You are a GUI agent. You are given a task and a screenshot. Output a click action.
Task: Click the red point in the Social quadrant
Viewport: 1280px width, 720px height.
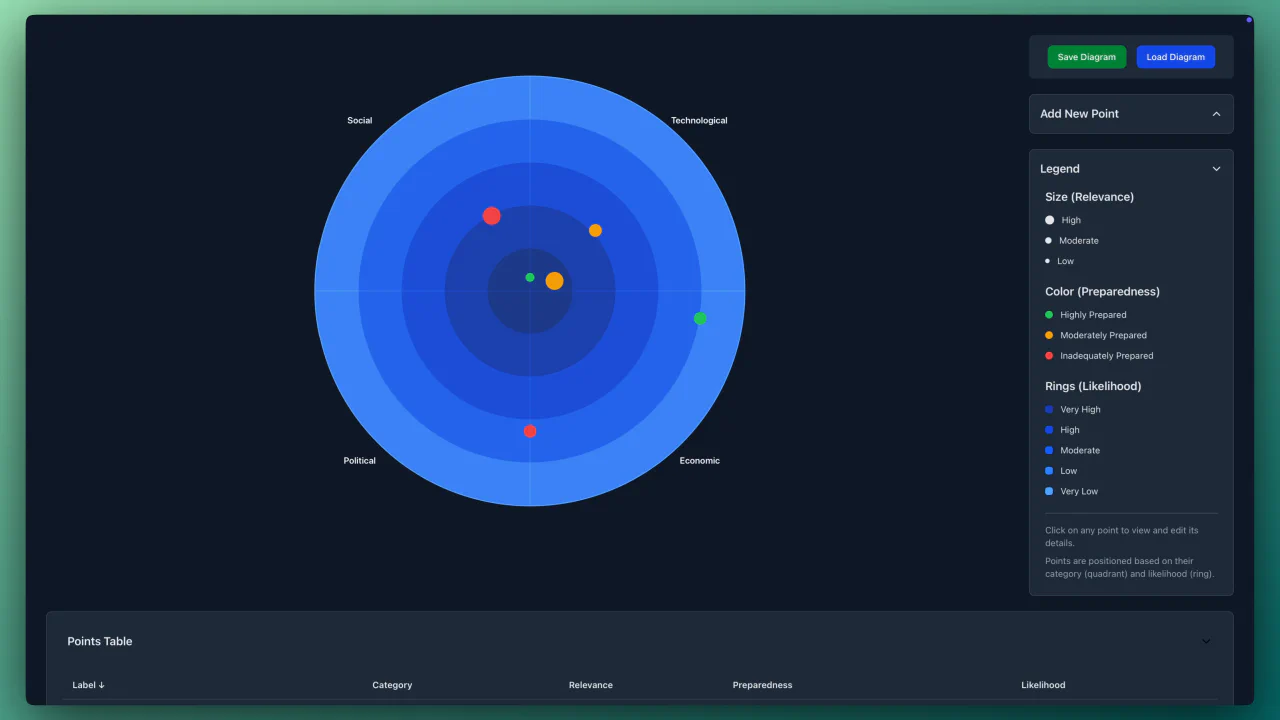(x=492, y=215)
